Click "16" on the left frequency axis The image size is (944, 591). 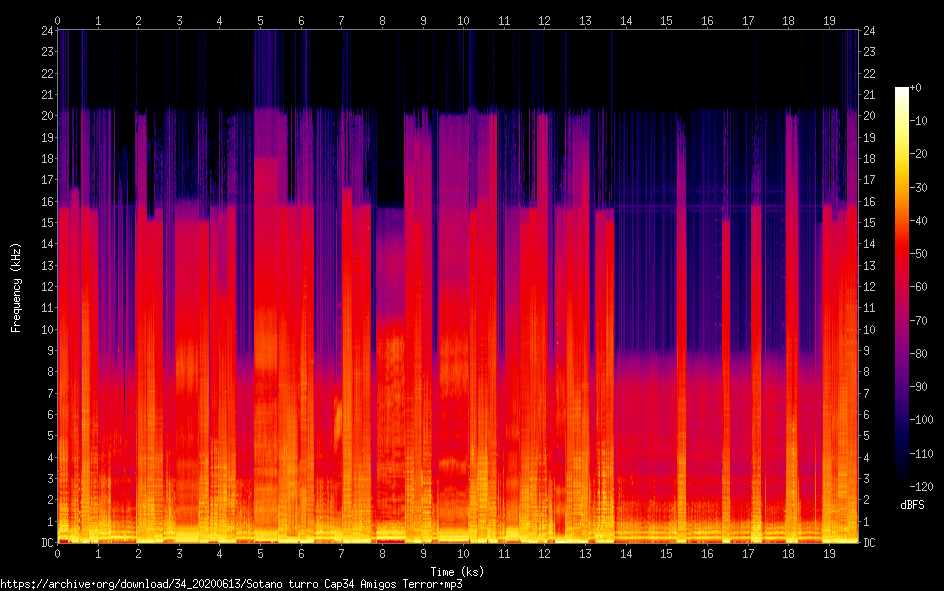[x=48, y=202]
